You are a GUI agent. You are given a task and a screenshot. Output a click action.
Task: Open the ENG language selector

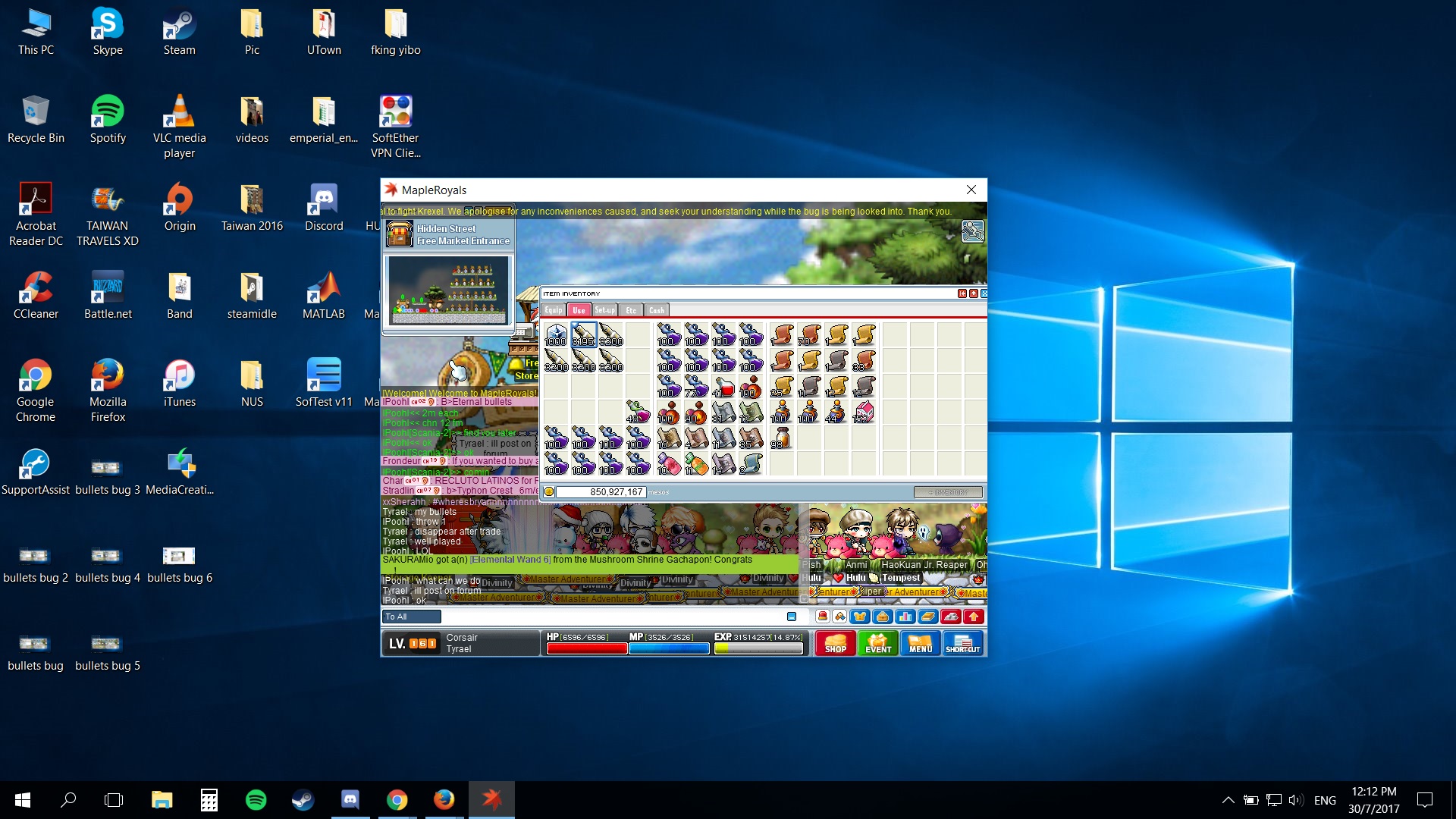[1325, 800]
